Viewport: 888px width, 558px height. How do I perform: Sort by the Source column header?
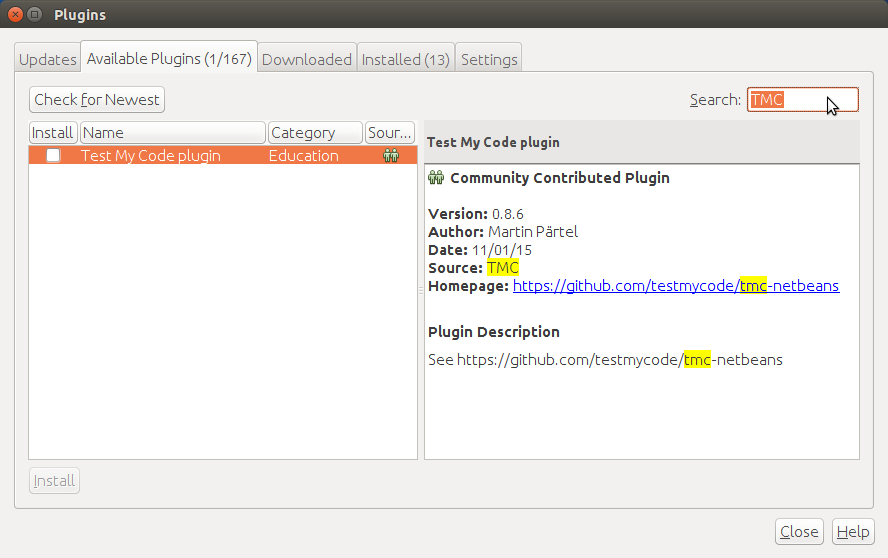390,133
